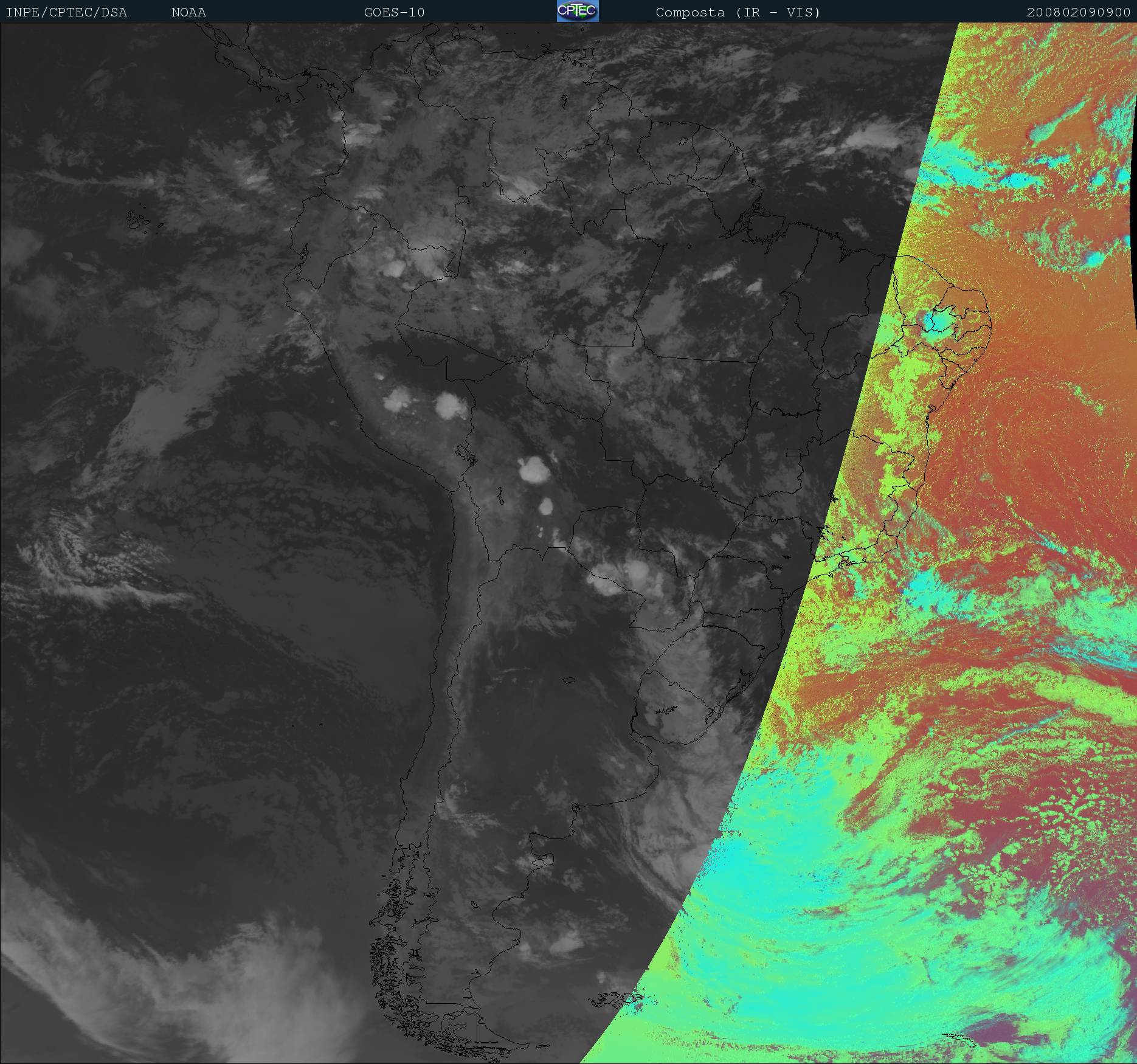Select the Composta (IR - VIS) title
The height and width of the screenshot is (1064, 1137).
(x=738, y=12)
